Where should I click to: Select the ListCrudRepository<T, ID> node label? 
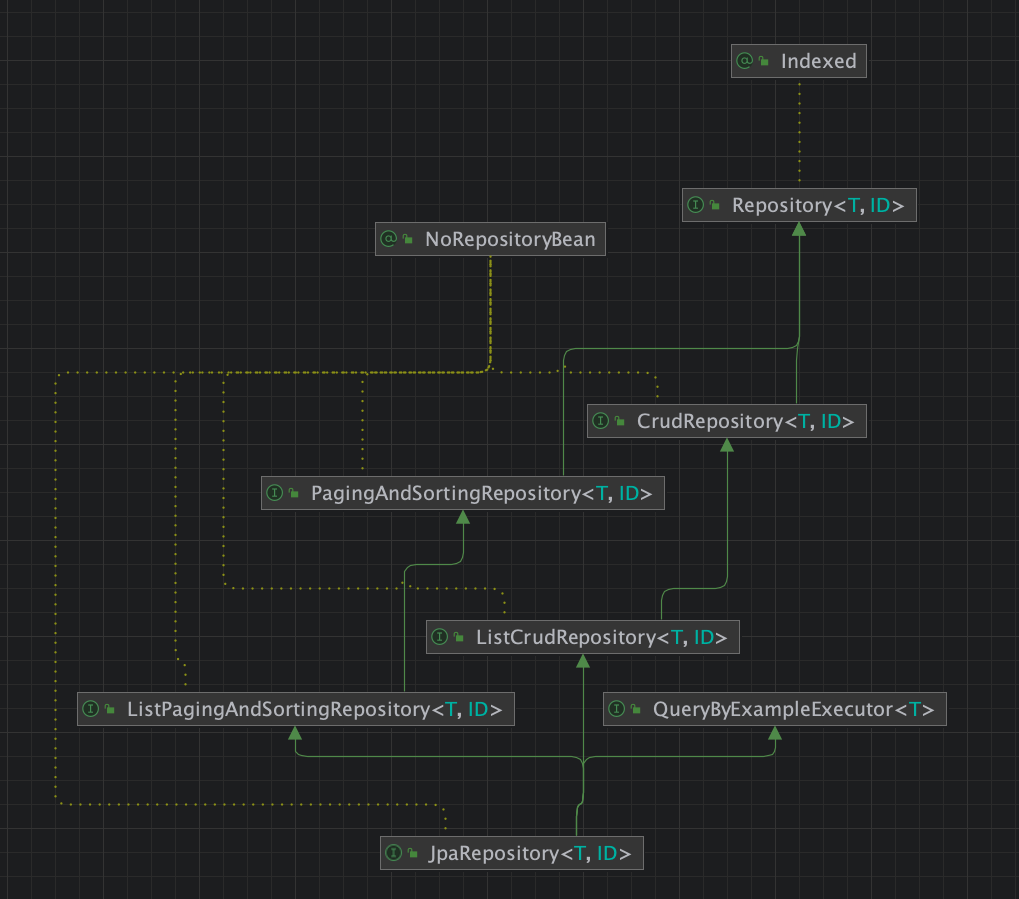tap(602, 638)
